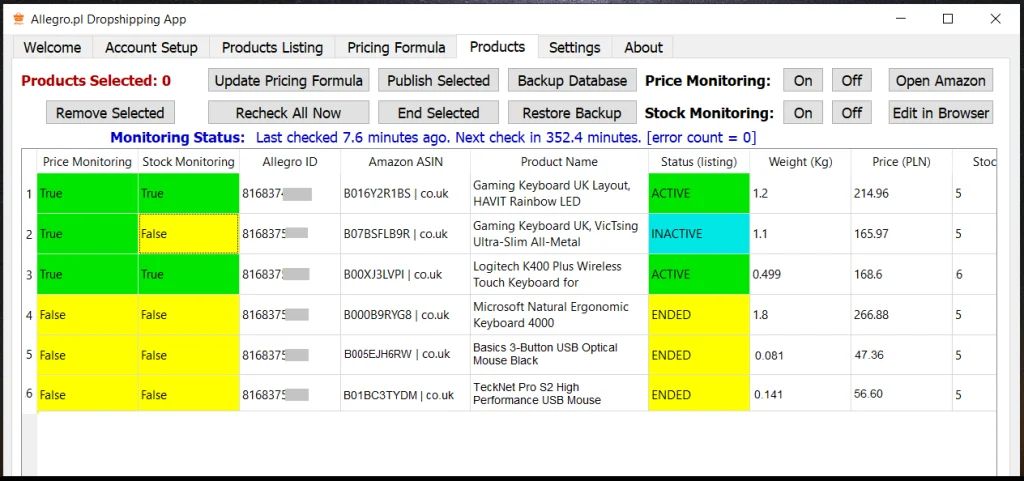Click the Edit in Browser button
Screen dimensions: 1024x481
tap(940, 113)
